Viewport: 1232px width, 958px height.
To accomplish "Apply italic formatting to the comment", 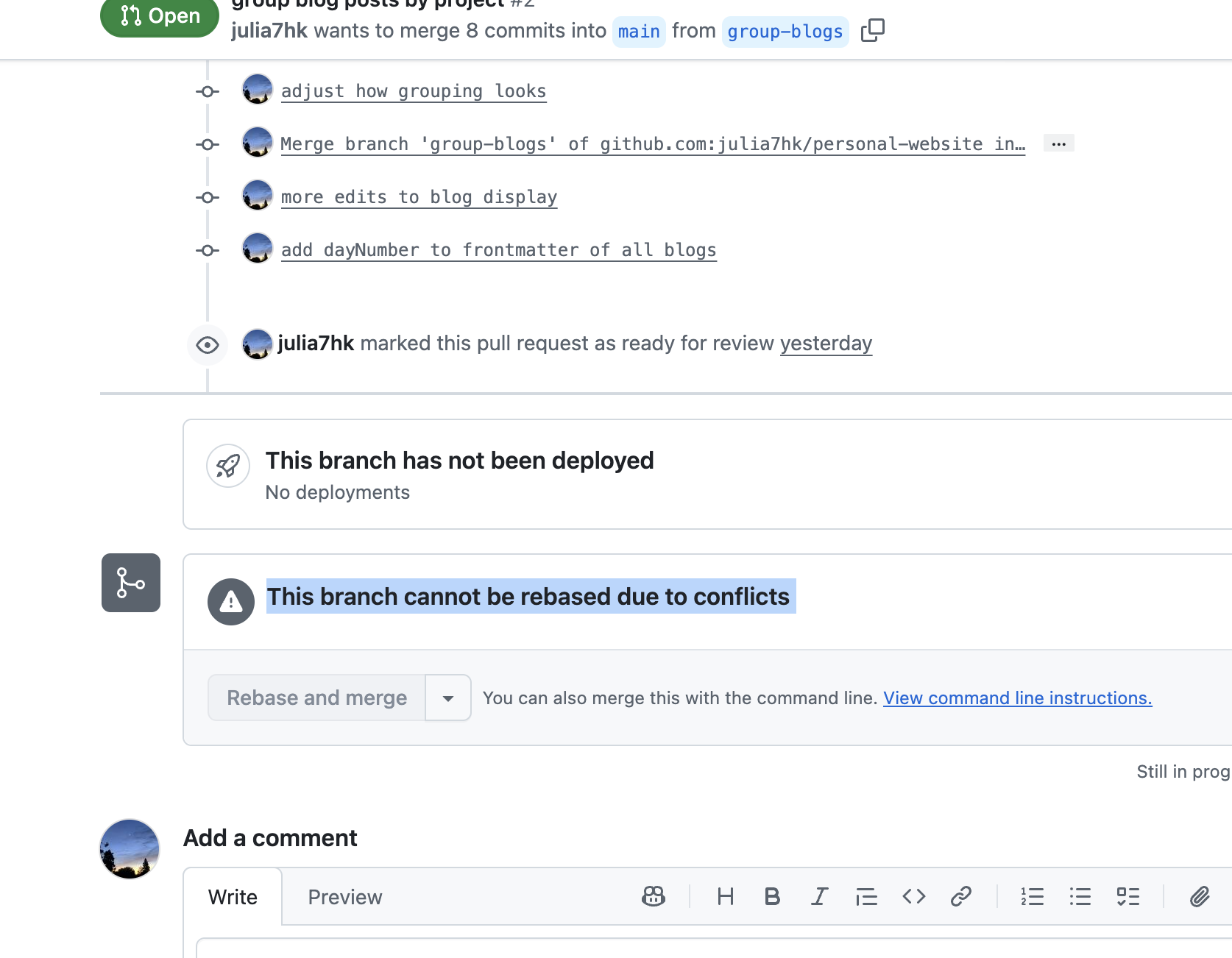I will (x=819, y=896).
